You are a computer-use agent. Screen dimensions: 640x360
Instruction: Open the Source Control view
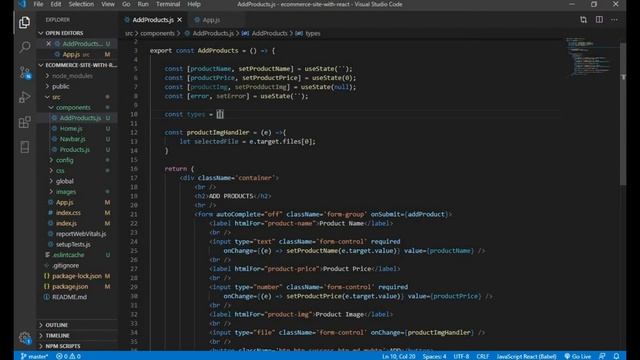click(x=24, y=73)
